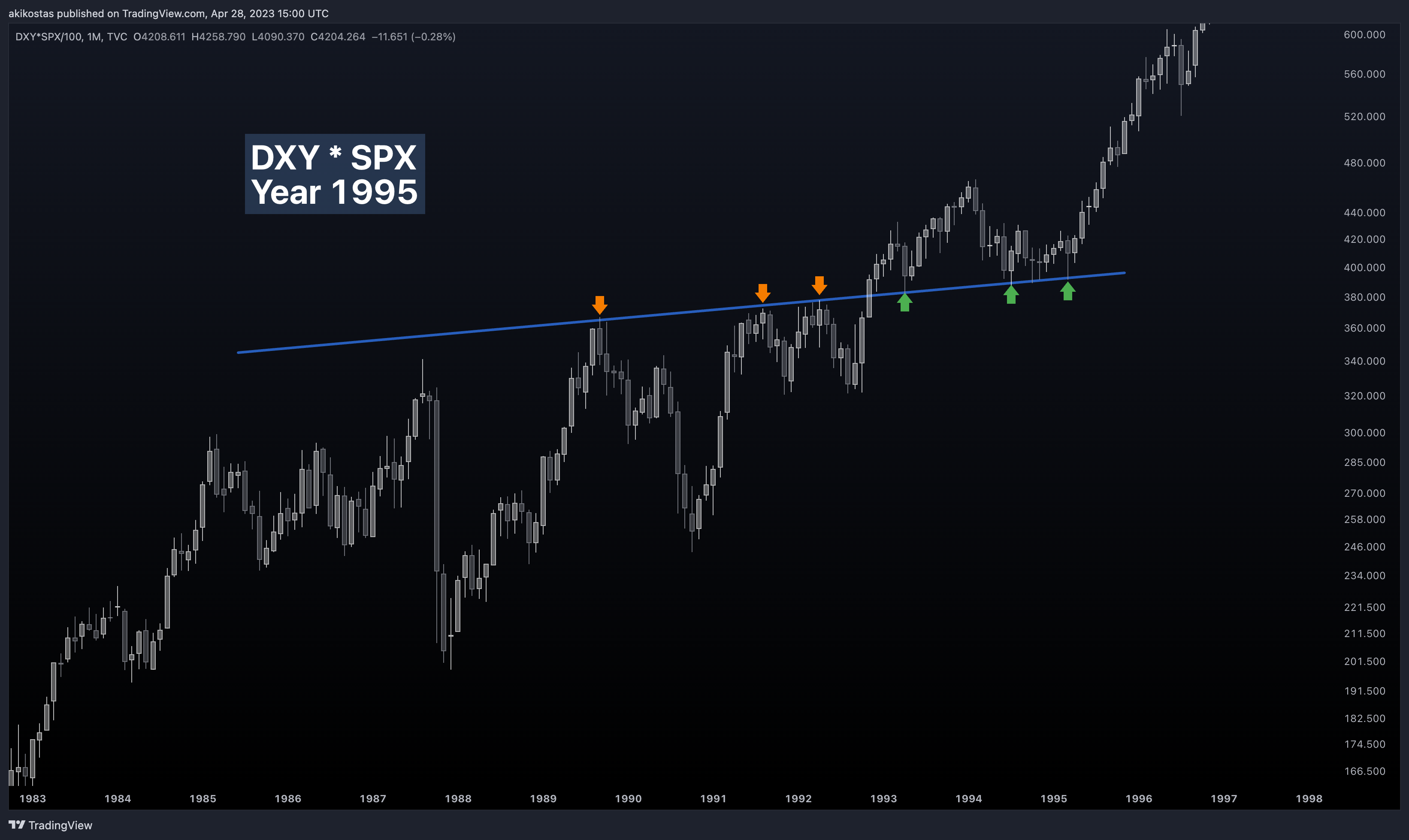Click the 182.500 price axis label
This screenshot has width=1409, height=840.
click(1364, 719)
